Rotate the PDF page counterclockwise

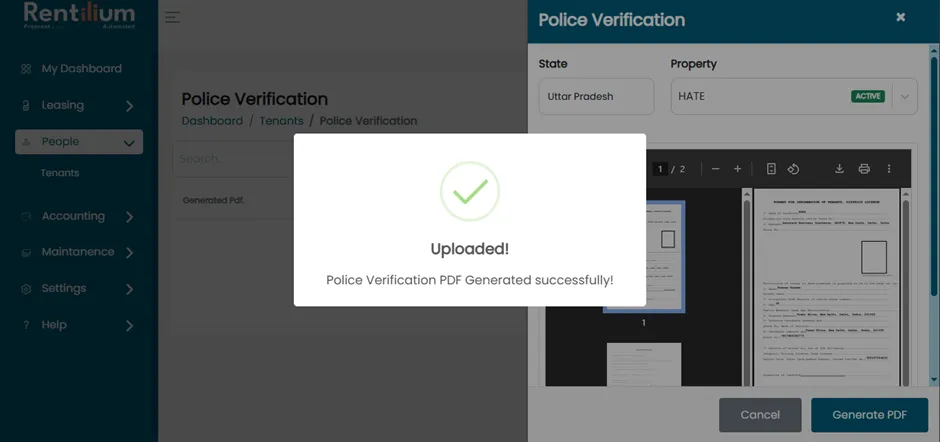(793, 169)
